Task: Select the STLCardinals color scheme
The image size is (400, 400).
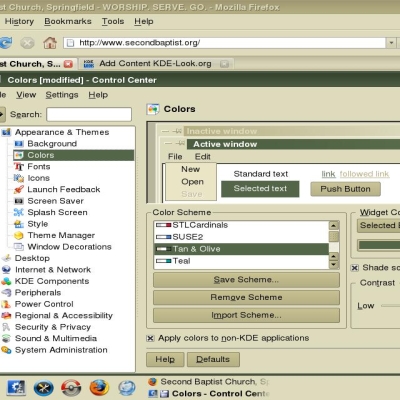Action: tap(241, 225)
